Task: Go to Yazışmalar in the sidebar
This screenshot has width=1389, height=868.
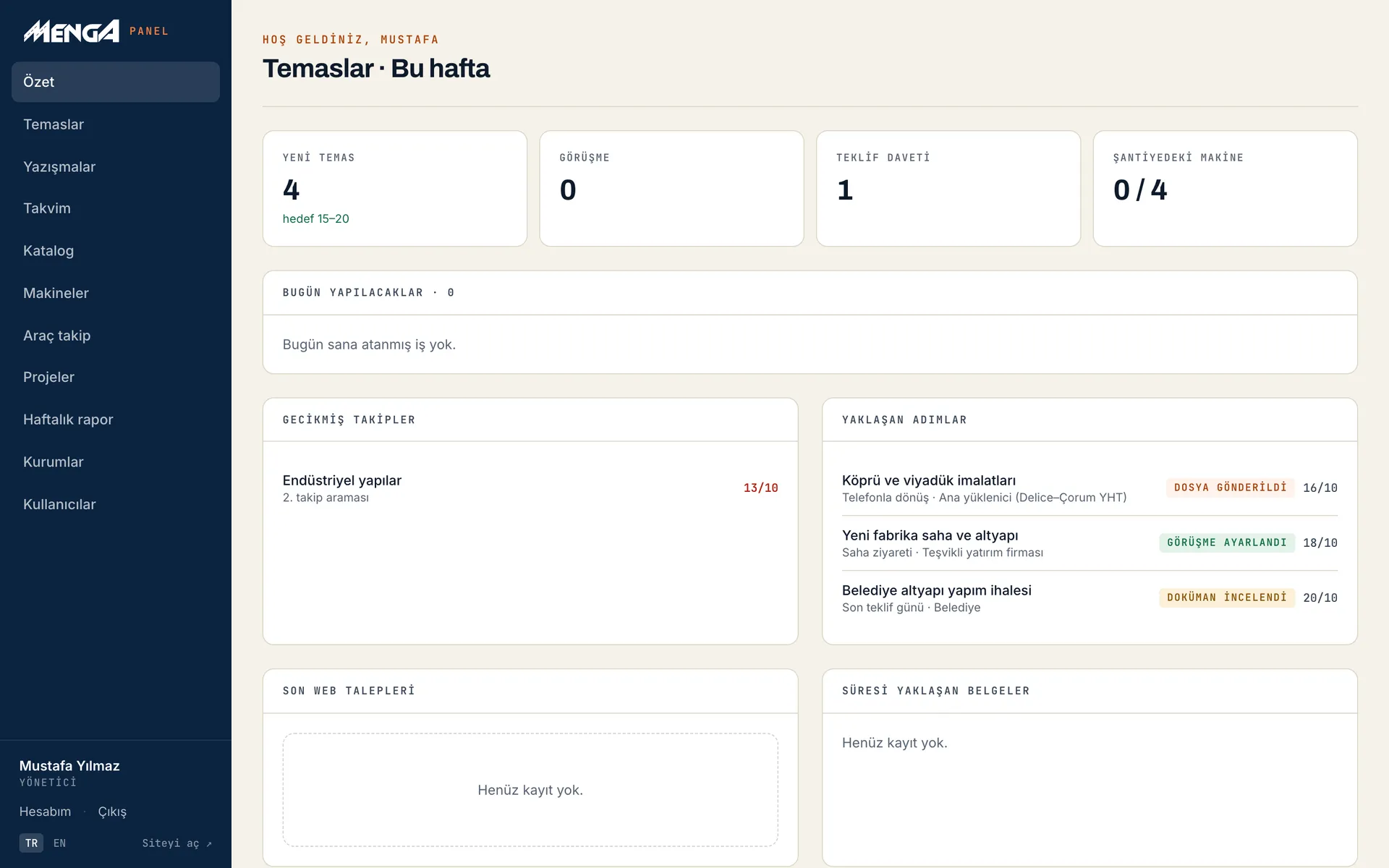Action: pos(116,166)
